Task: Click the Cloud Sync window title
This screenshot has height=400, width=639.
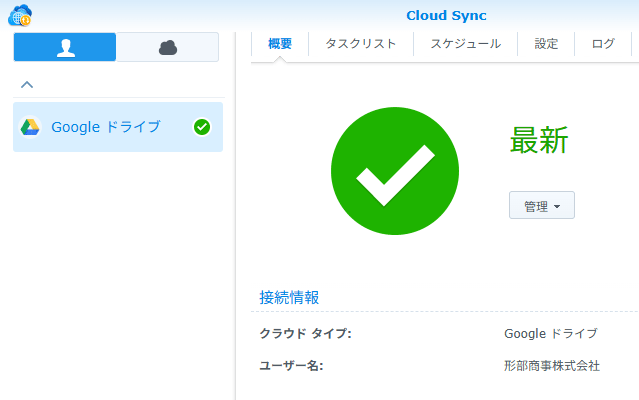Action: click(x=446, y=15)
